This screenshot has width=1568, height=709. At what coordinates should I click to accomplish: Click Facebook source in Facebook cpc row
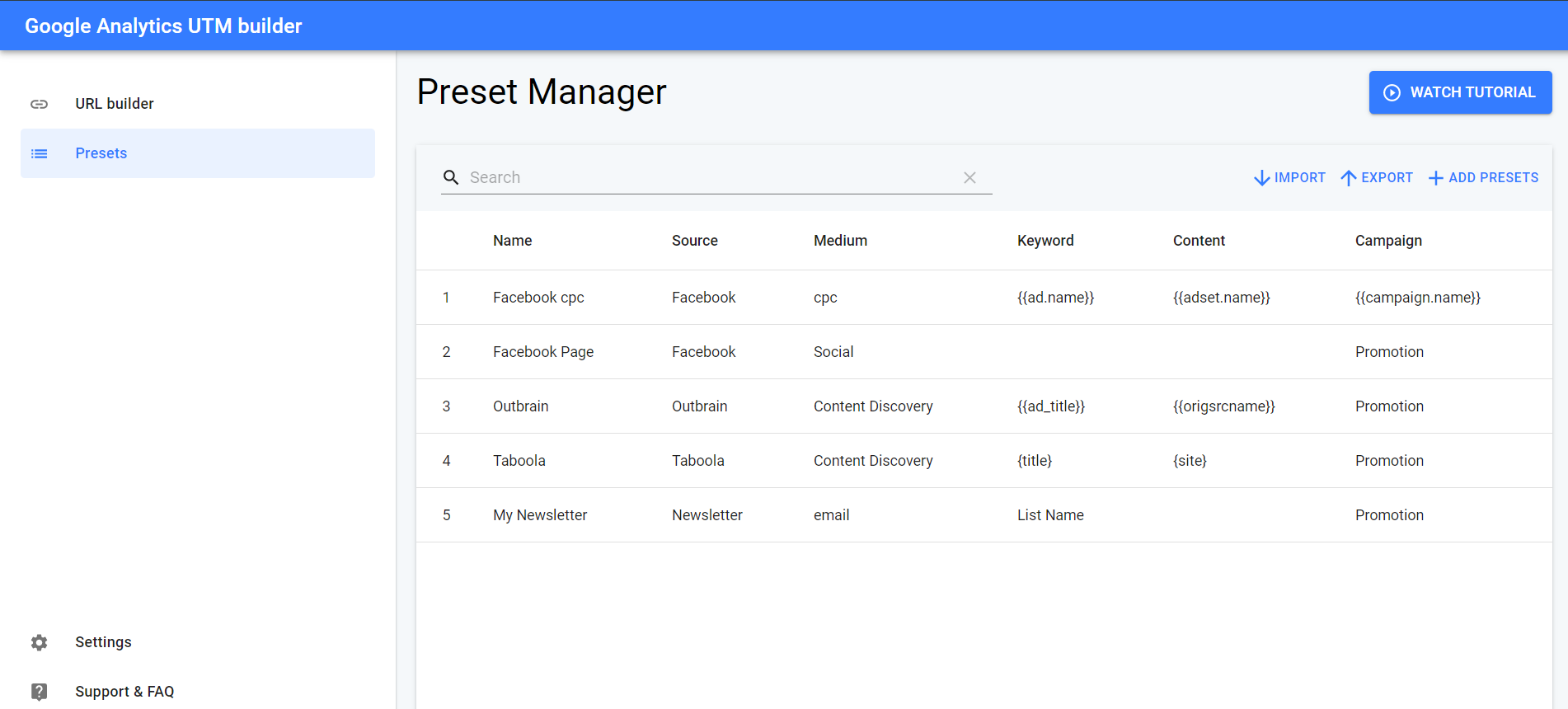703,298
